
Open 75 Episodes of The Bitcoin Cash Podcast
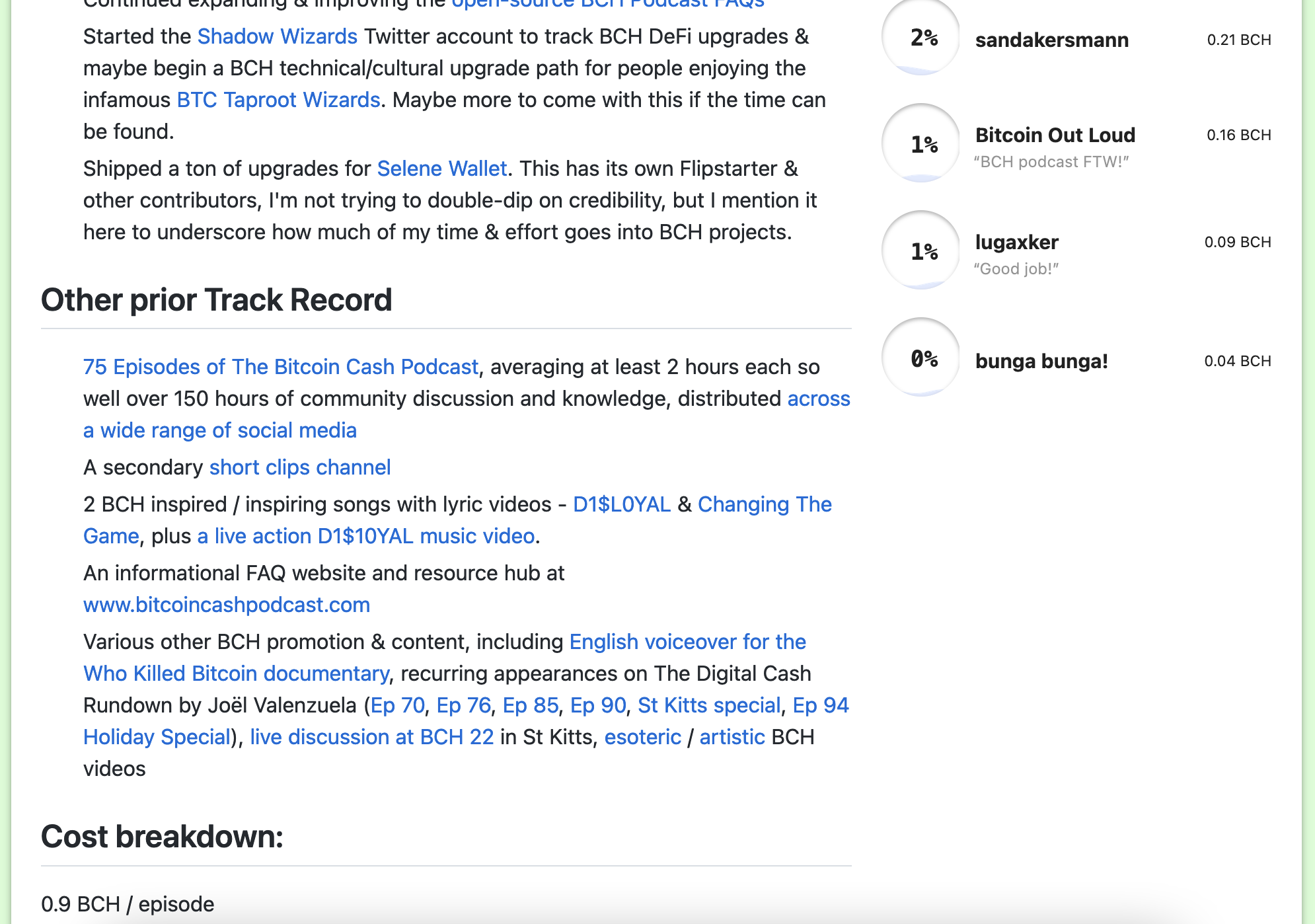pyautogui.click(x=281, y=367)
